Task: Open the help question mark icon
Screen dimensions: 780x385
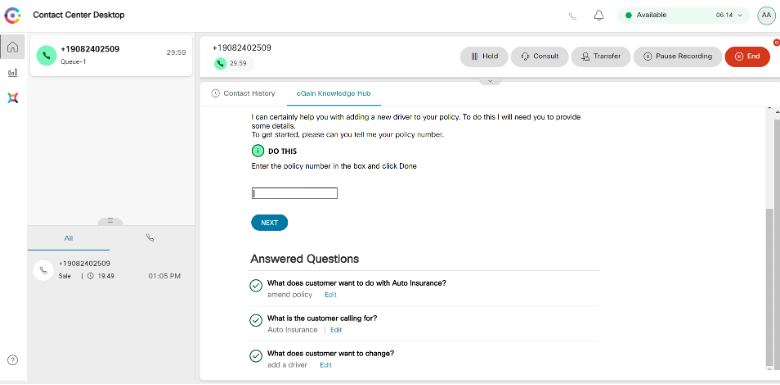Action: (x=13, y=360)
